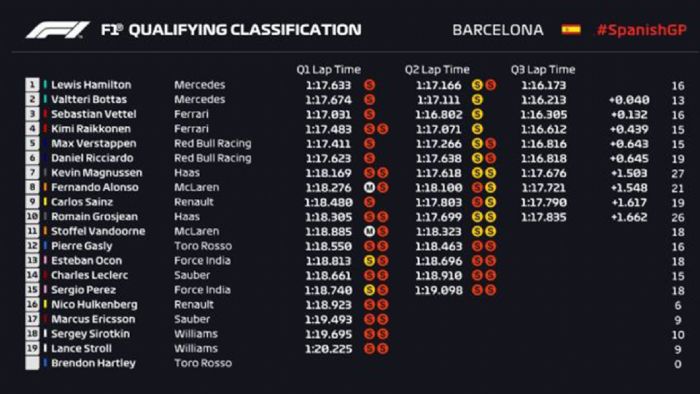
Task: Click Hamilton's red supersoft tyre icon in Q1
Action: (x=369, y=85)
